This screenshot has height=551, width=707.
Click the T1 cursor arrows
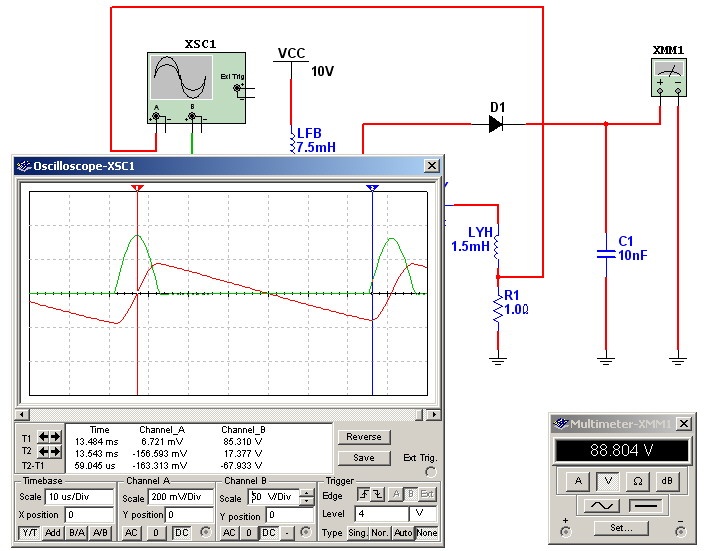pos(48,437)
